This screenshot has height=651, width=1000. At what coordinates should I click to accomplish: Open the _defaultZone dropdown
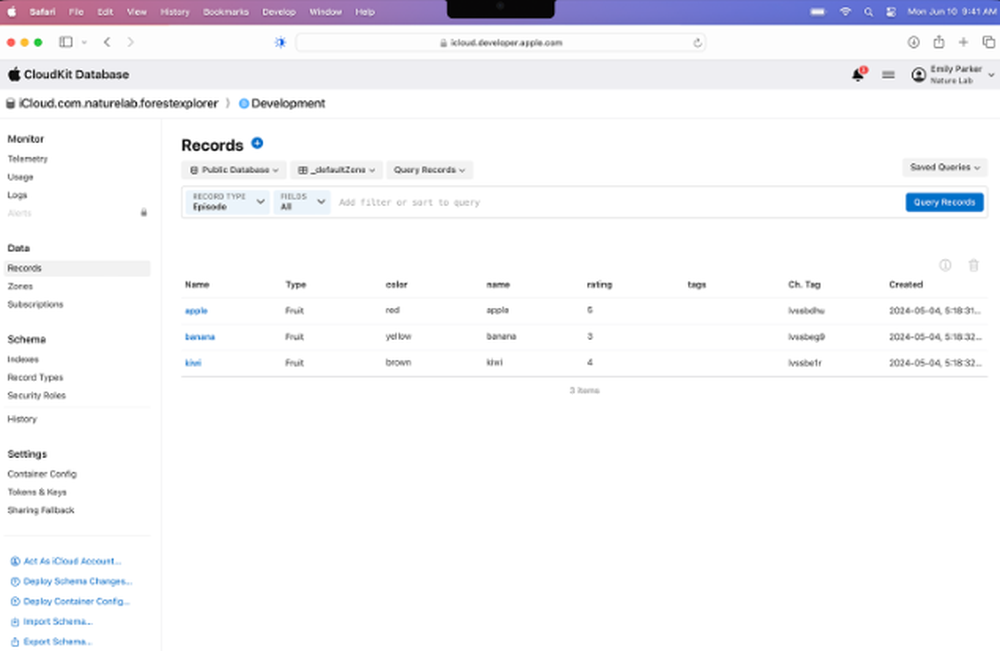[337, 170]
